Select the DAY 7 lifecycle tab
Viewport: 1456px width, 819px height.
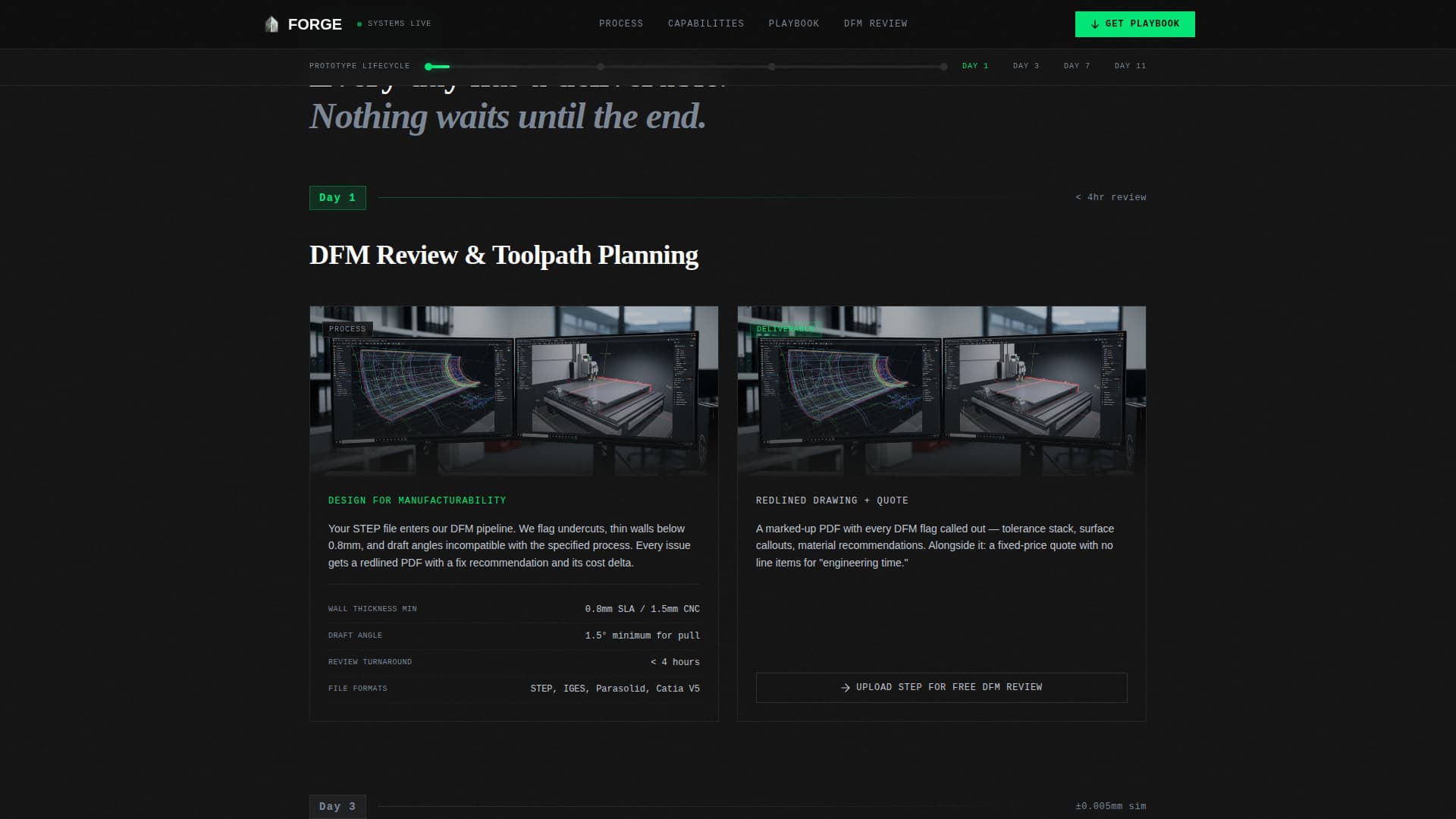[x=1076, y=66]
